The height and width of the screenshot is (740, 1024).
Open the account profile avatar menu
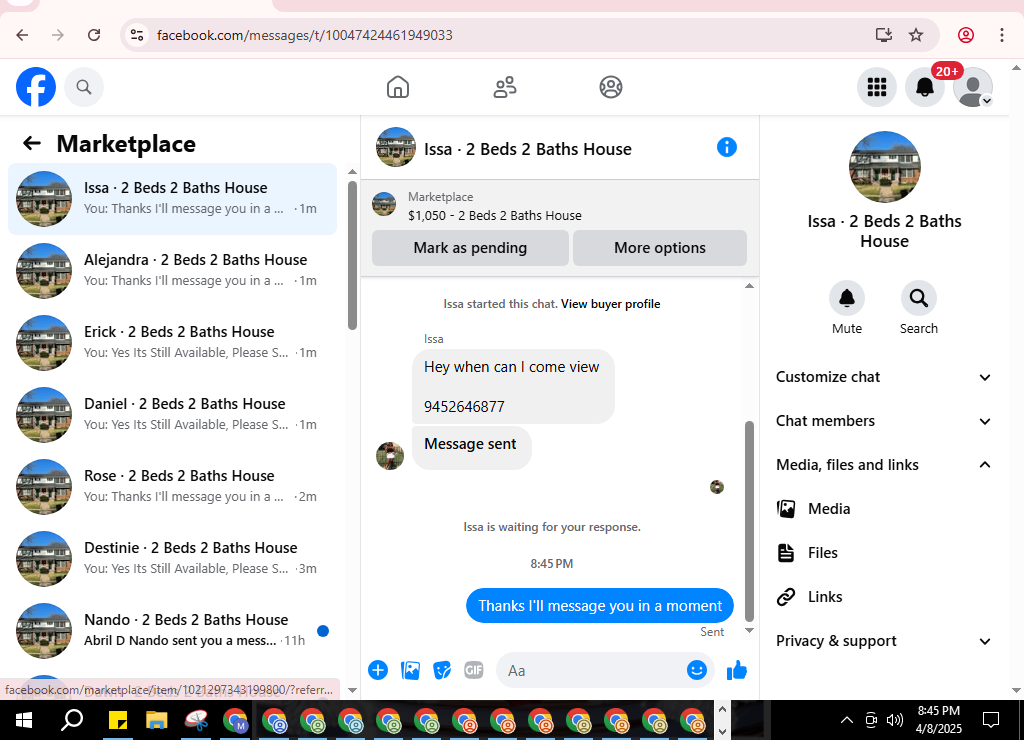point(973,87)
